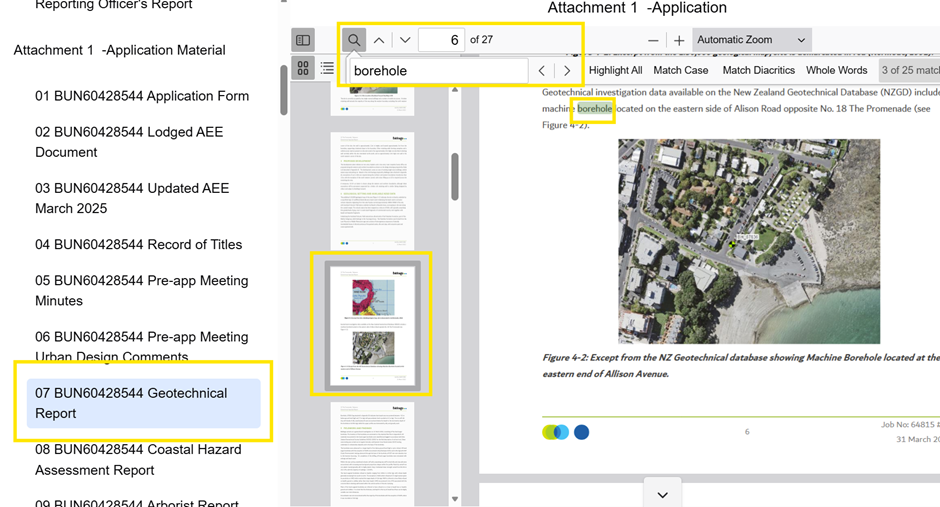Viewport: 940px width, 507px height.
Task: Enable the Match Case option
Action: 680,70
